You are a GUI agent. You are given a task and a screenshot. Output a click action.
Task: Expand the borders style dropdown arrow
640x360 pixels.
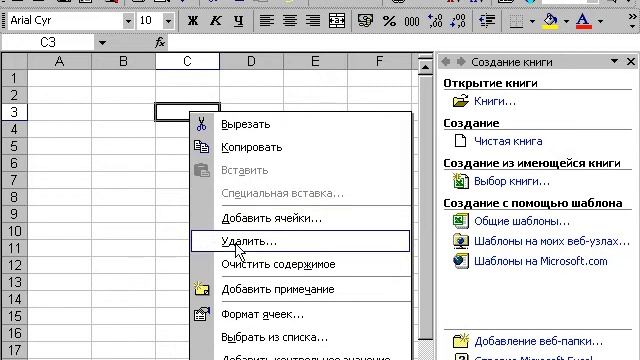click(532, 20)
